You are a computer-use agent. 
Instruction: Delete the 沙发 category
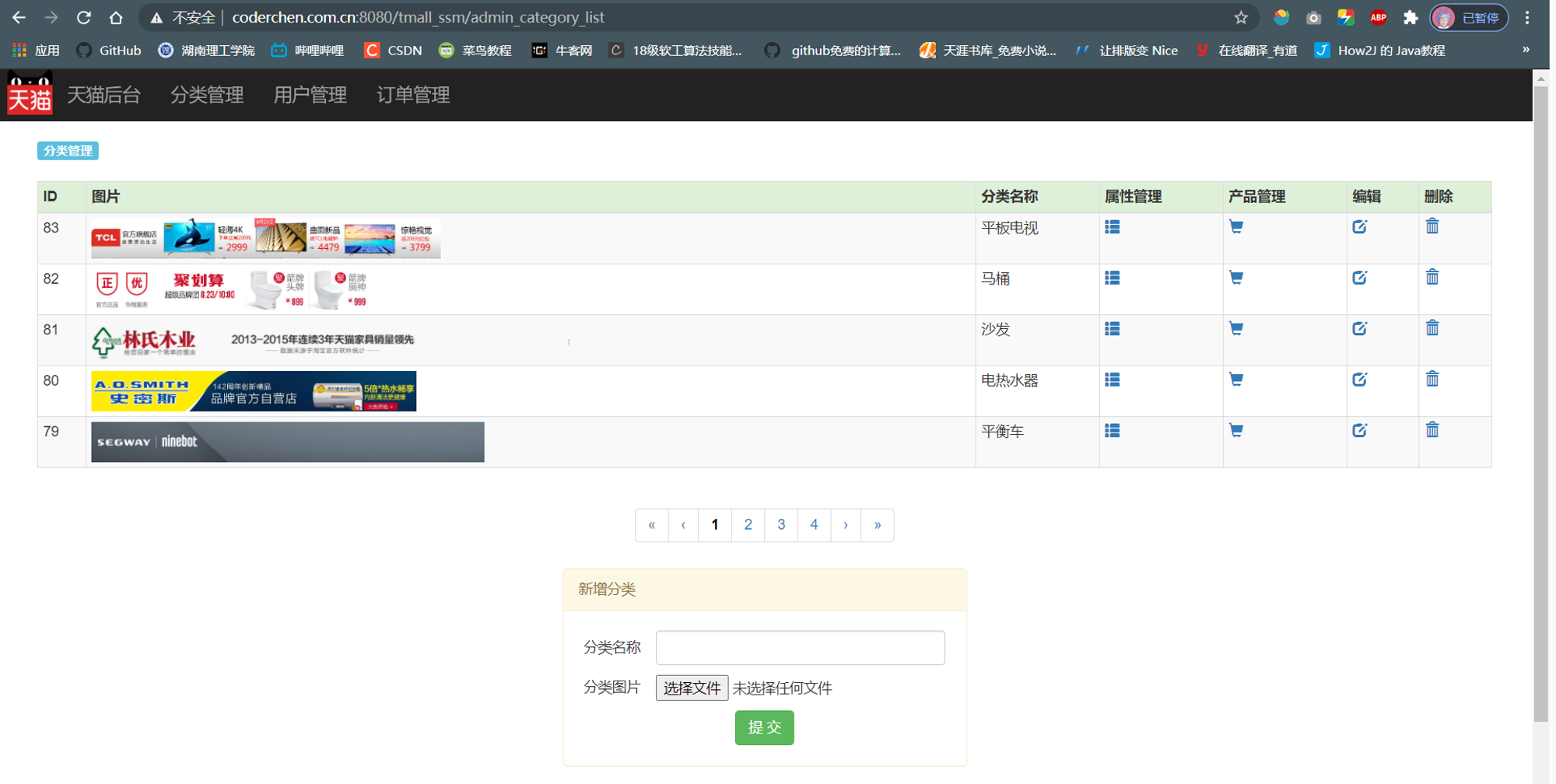click(x=1432, y=328)
